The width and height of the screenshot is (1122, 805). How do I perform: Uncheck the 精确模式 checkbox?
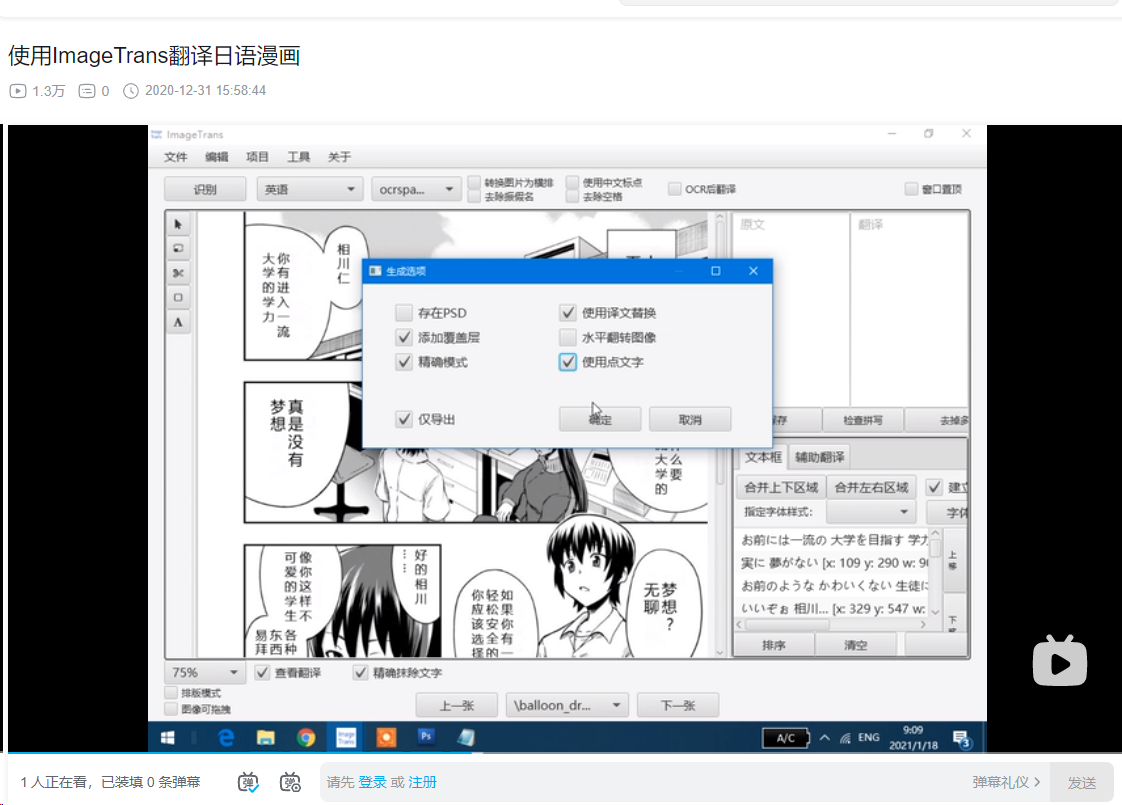click(x=404, y=361)
